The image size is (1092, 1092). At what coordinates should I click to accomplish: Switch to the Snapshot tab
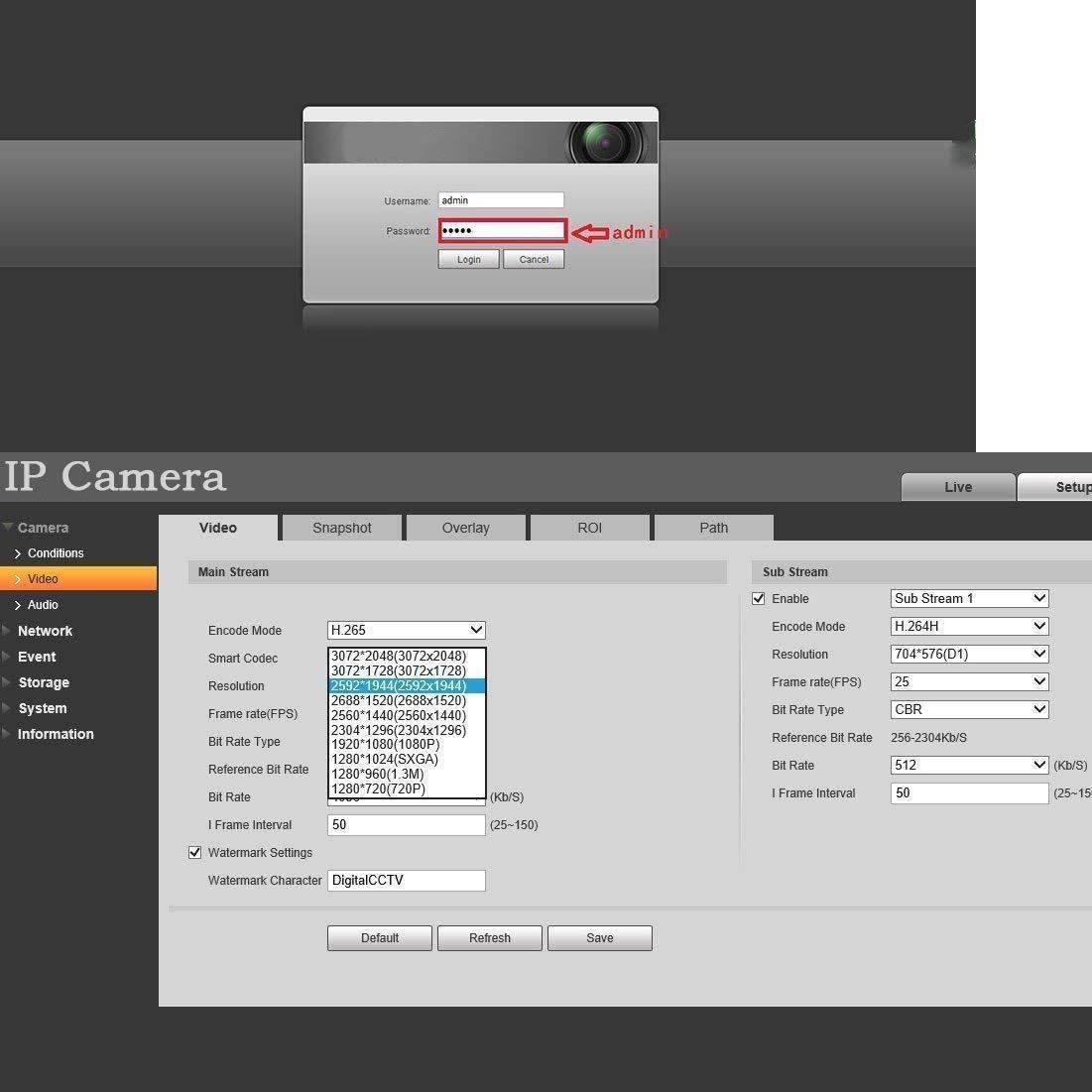342,528
